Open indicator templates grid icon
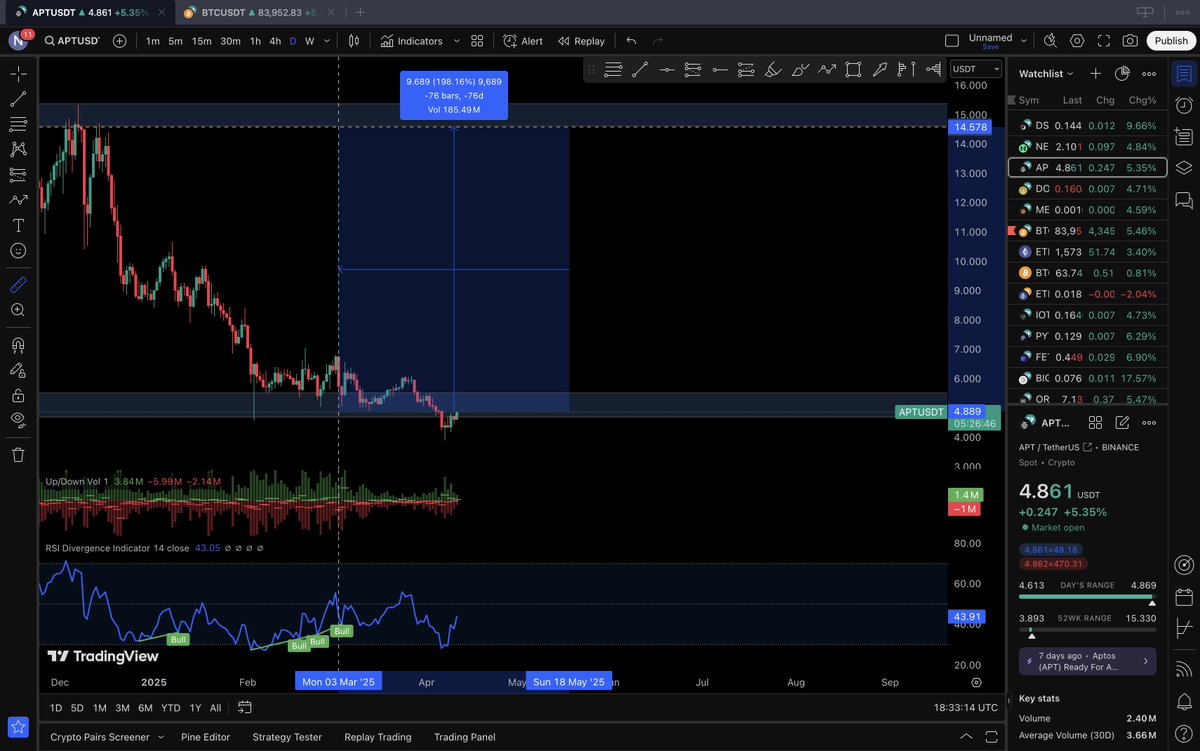This screenshot has width=1200, height=751. (477, 41)
